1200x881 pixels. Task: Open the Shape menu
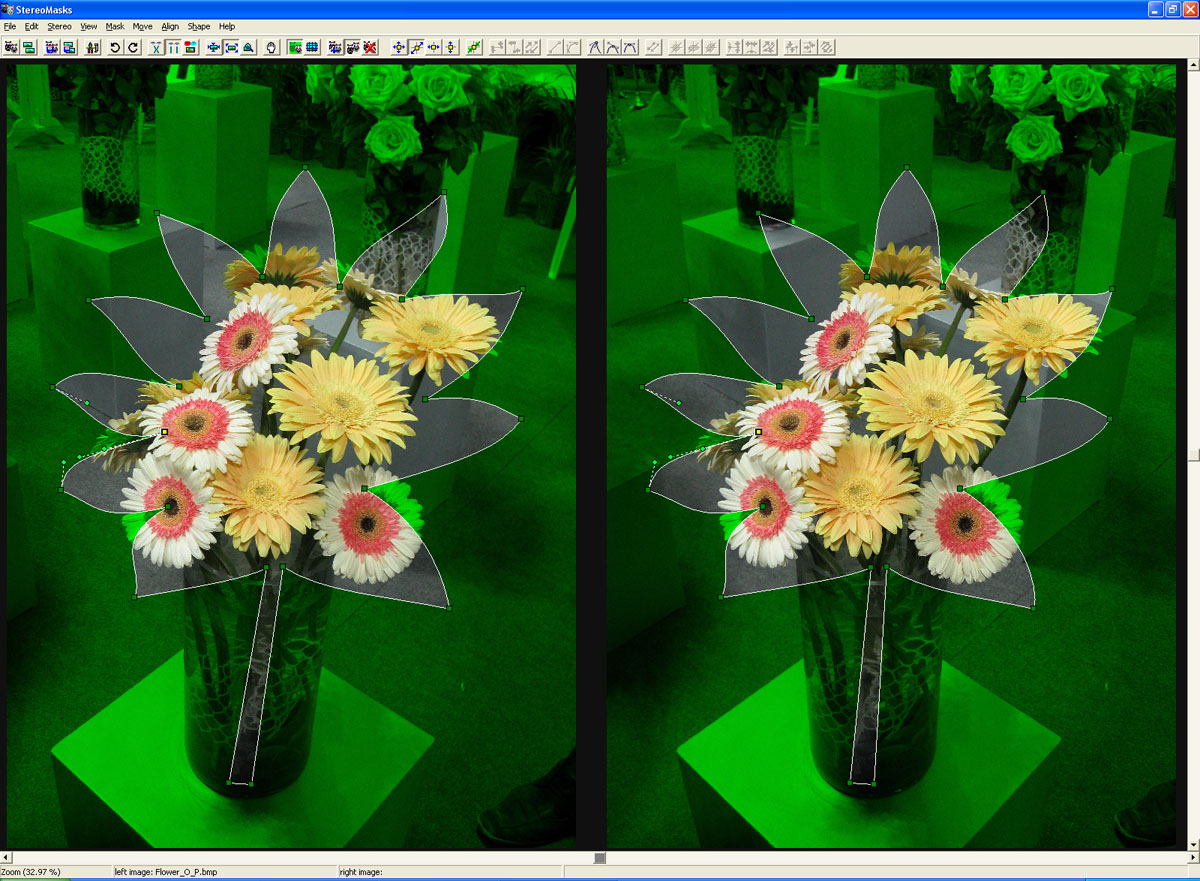tap(198, 26)
